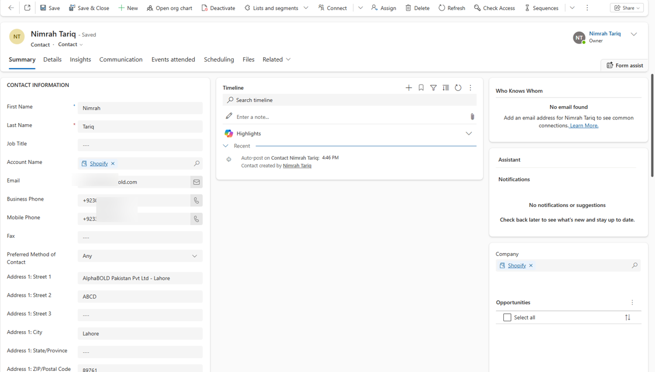Image resolution: width=655 pixels, height=372 pixels.
Task: Open the timeline filter icon
Action: [x=433, y=87]
